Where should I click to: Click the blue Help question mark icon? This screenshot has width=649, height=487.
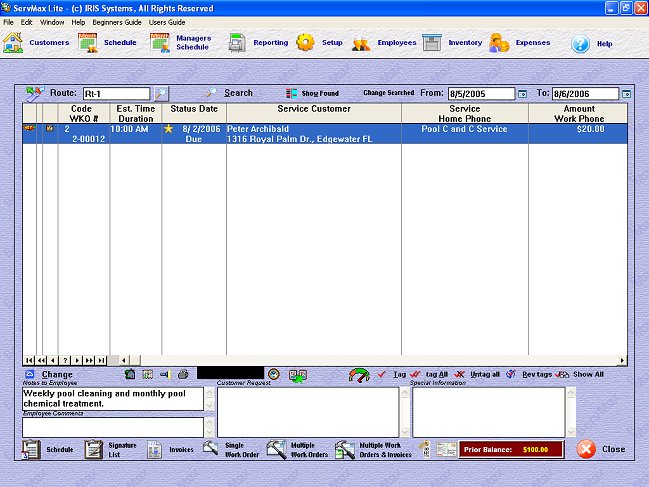point(580,44)
